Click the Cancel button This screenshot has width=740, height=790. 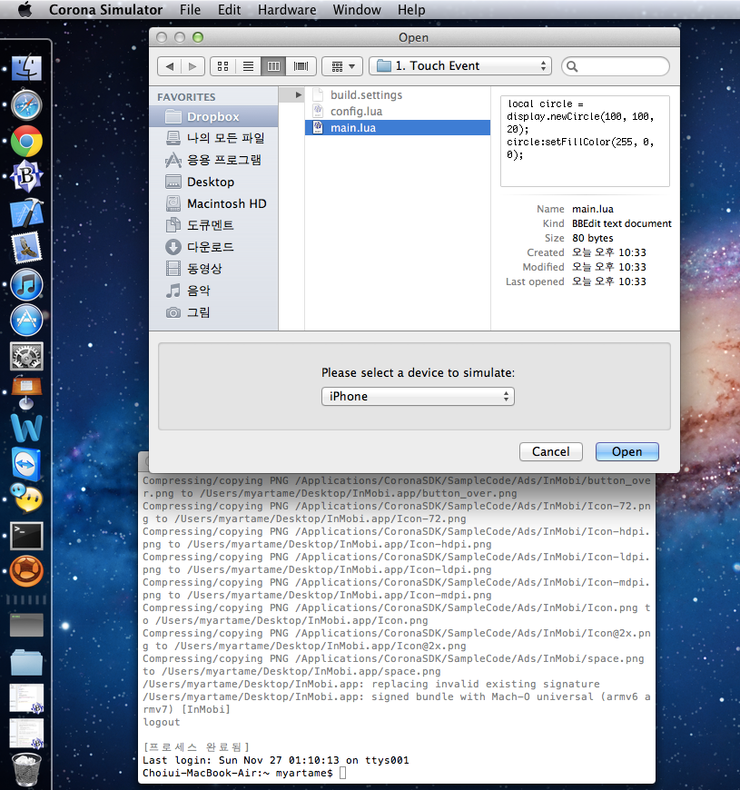click(551, 451)
